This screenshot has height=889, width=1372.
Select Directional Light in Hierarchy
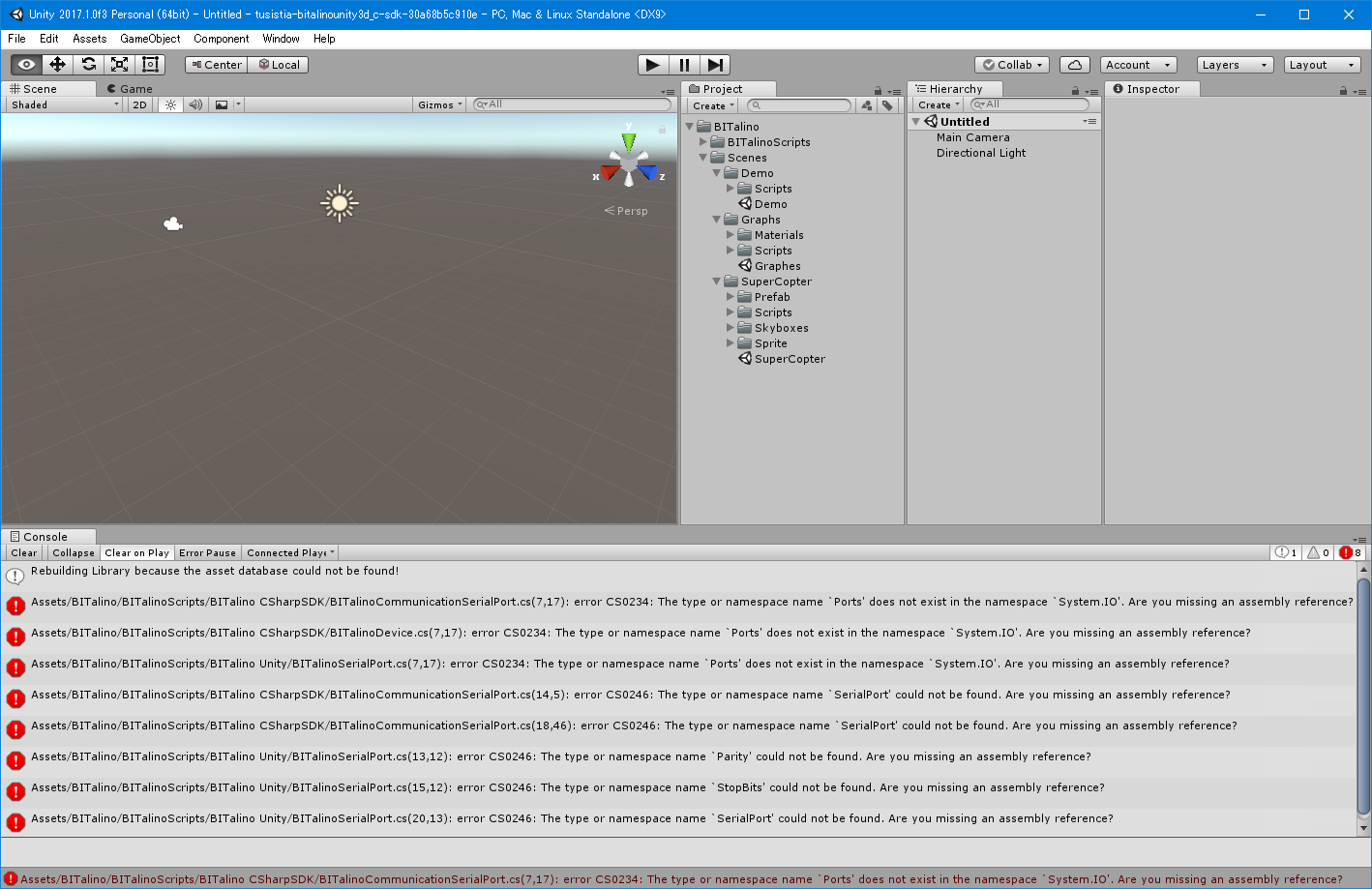point(981,153)
